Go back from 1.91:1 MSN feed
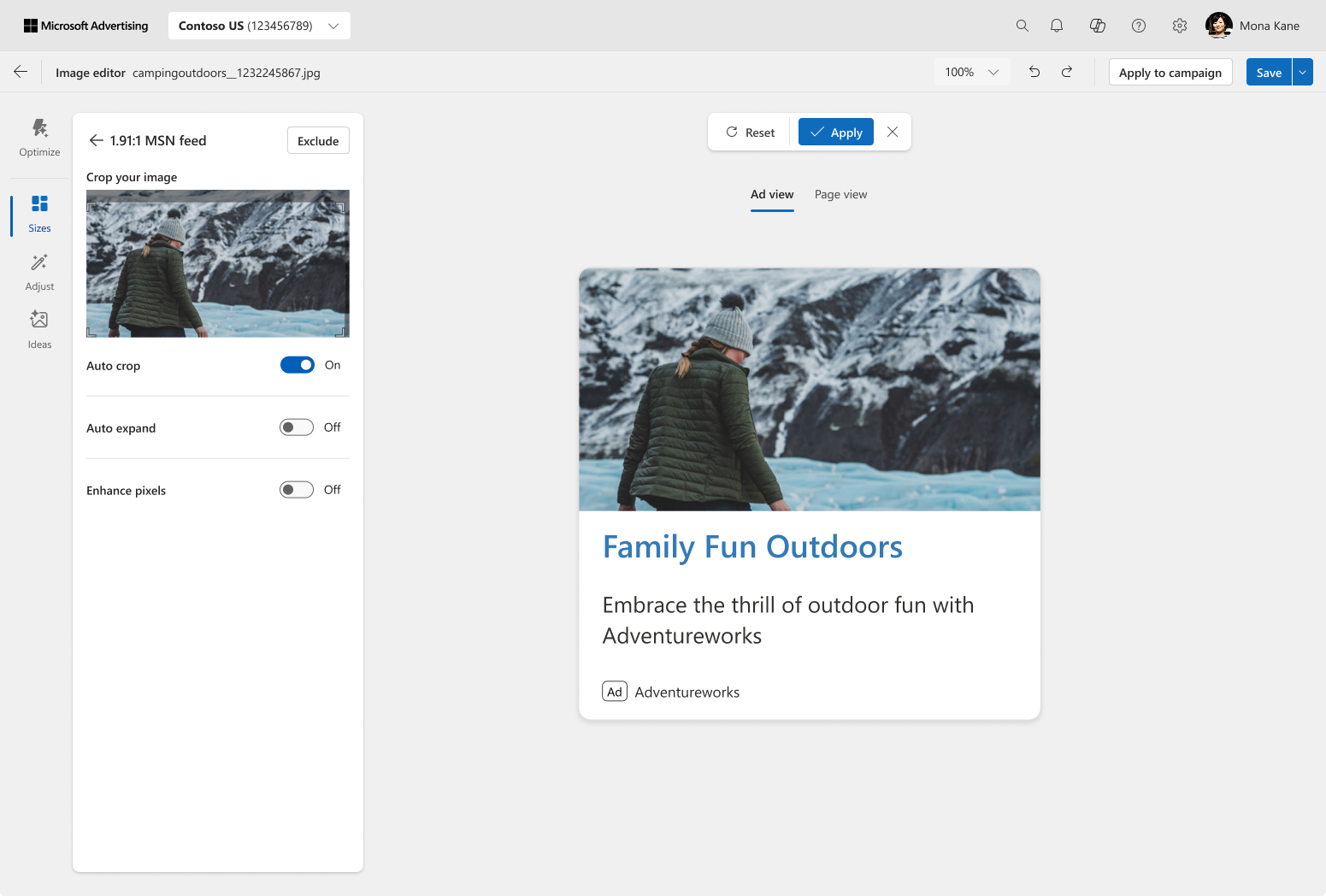This screenshot has width=1326, height=896. (96, 140)
